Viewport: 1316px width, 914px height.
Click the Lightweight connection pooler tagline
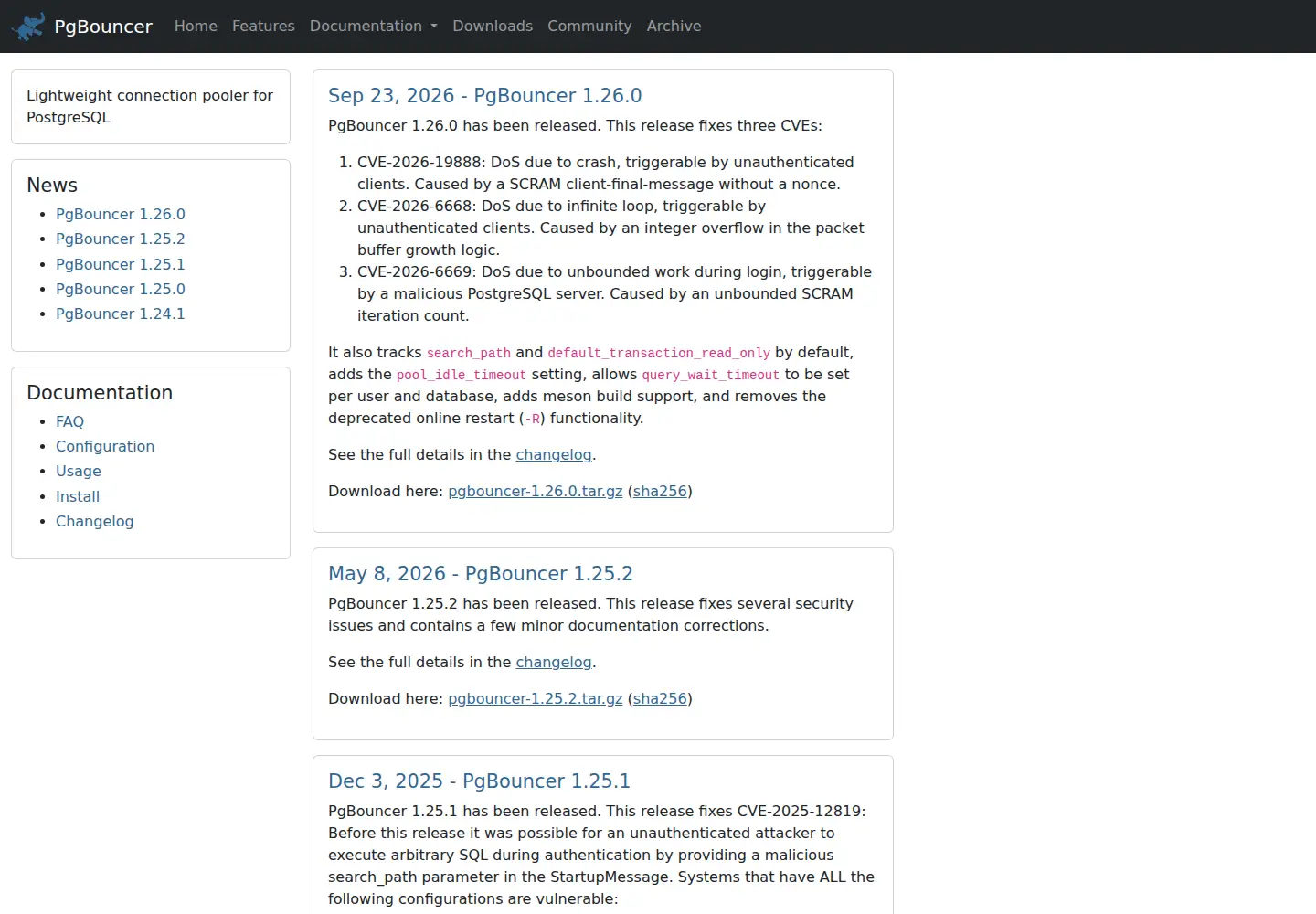150,106
